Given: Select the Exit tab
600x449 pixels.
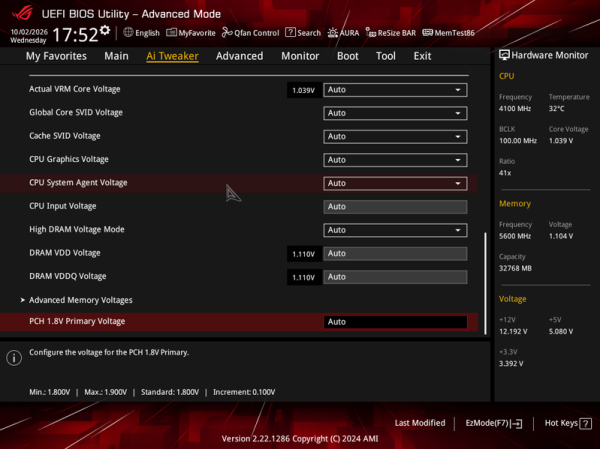Looking at the screenshot, I should pyautogui.click(x=422, y=56).
